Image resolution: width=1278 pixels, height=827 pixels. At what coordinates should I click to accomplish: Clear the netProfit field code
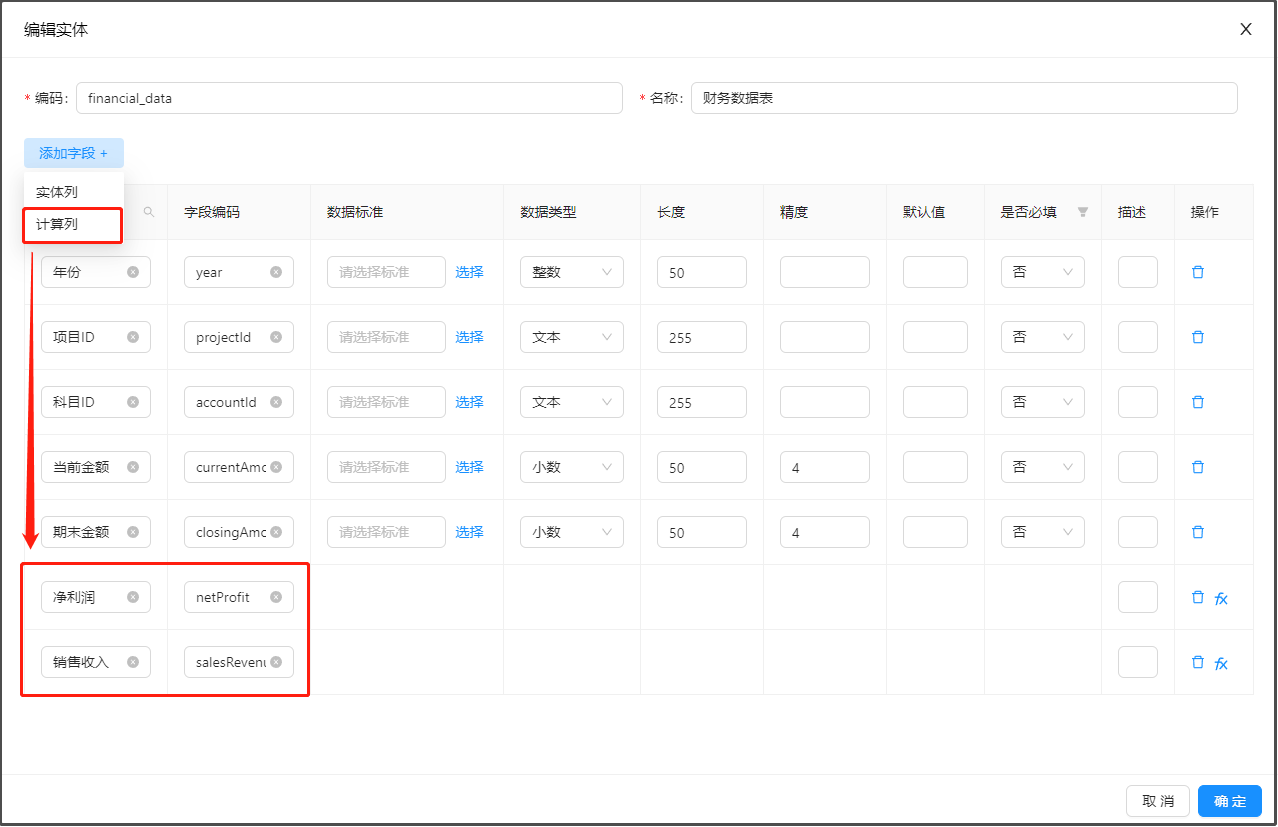276,597
